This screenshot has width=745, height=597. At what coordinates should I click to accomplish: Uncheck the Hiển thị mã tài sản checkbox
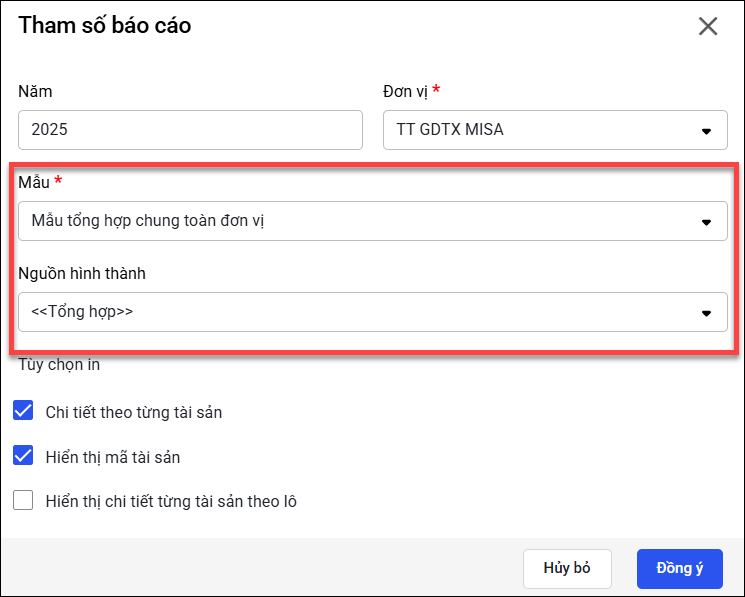24,456
